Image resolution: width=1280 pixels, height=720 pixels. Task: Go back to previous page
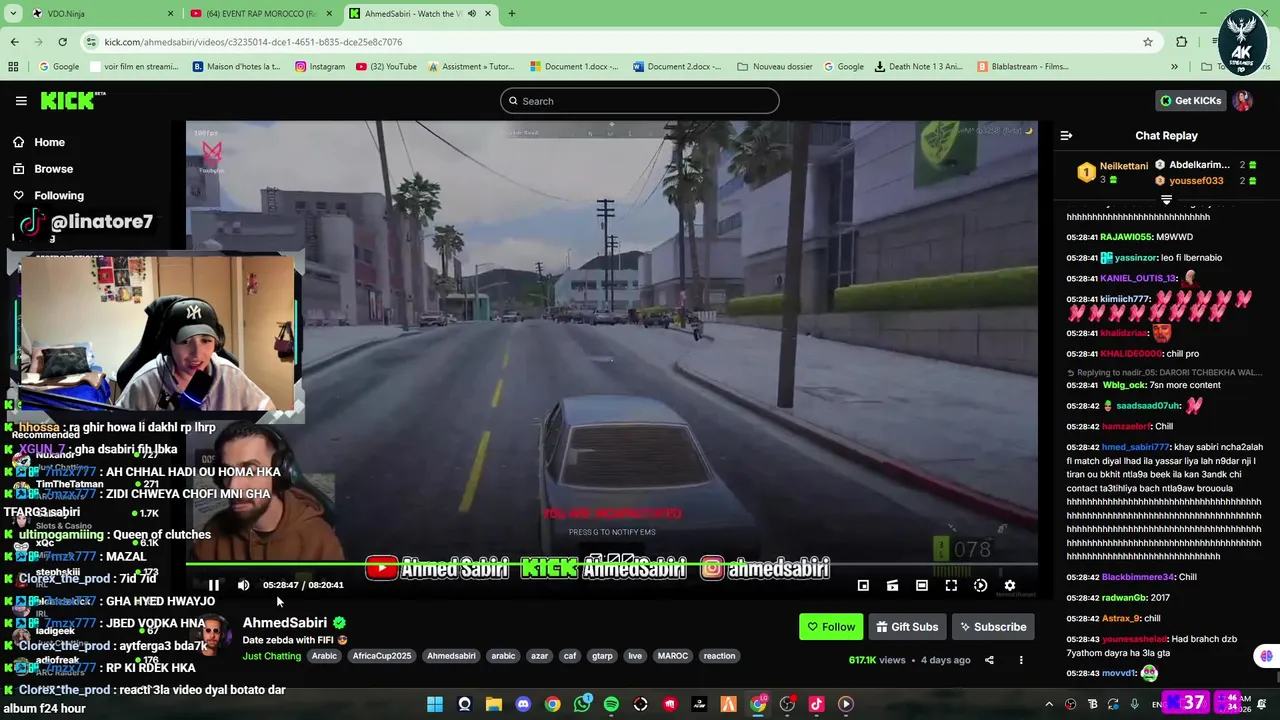click(x=14, y=42)
